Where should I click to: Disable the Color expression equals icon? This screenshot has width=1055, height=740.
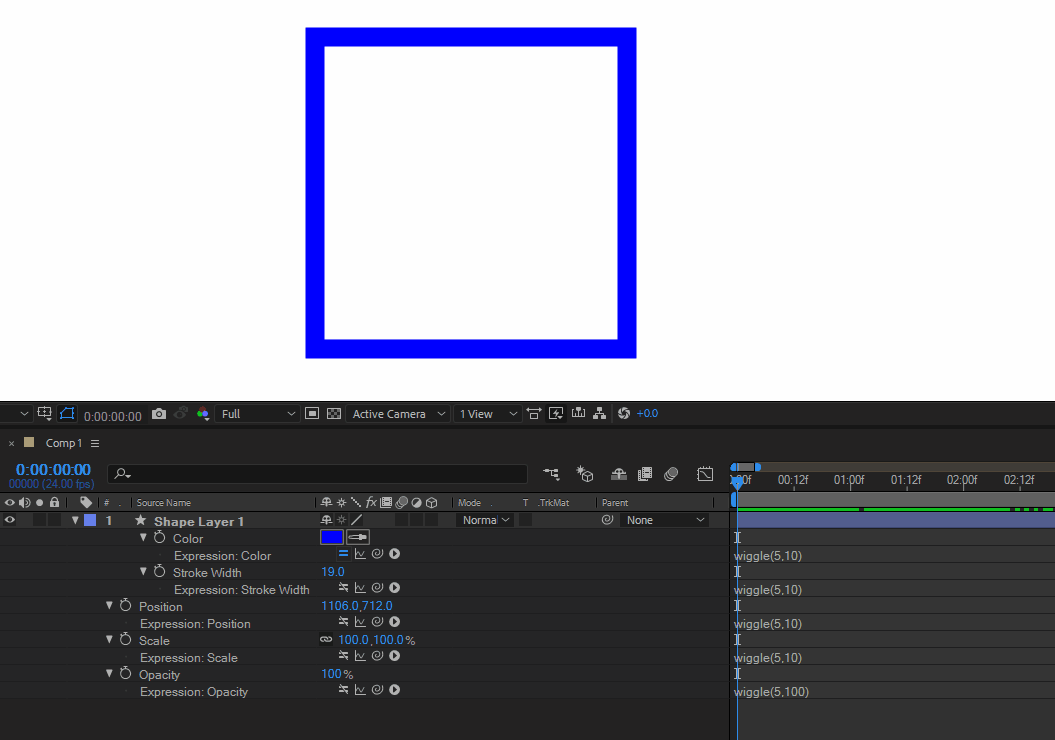click(343, 554)
